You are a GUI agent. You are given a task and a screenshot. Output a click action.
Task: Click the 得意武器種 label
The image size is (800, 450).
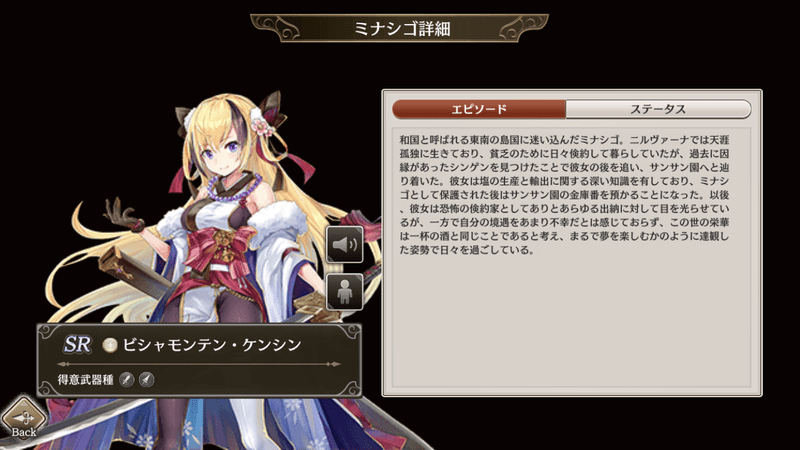pyautogui.click(x=85, y=380)
